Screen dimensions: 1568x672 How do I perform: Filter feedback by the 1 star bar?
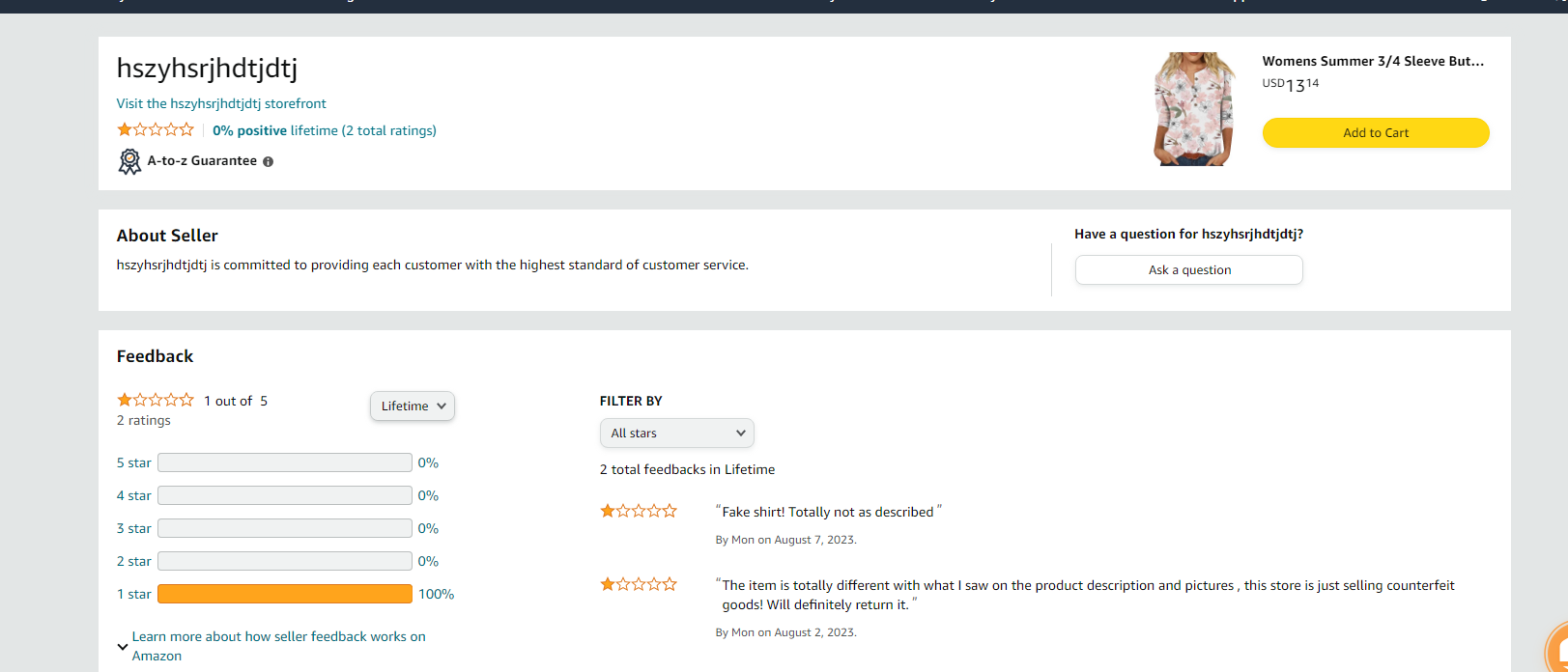coord(285,594)
